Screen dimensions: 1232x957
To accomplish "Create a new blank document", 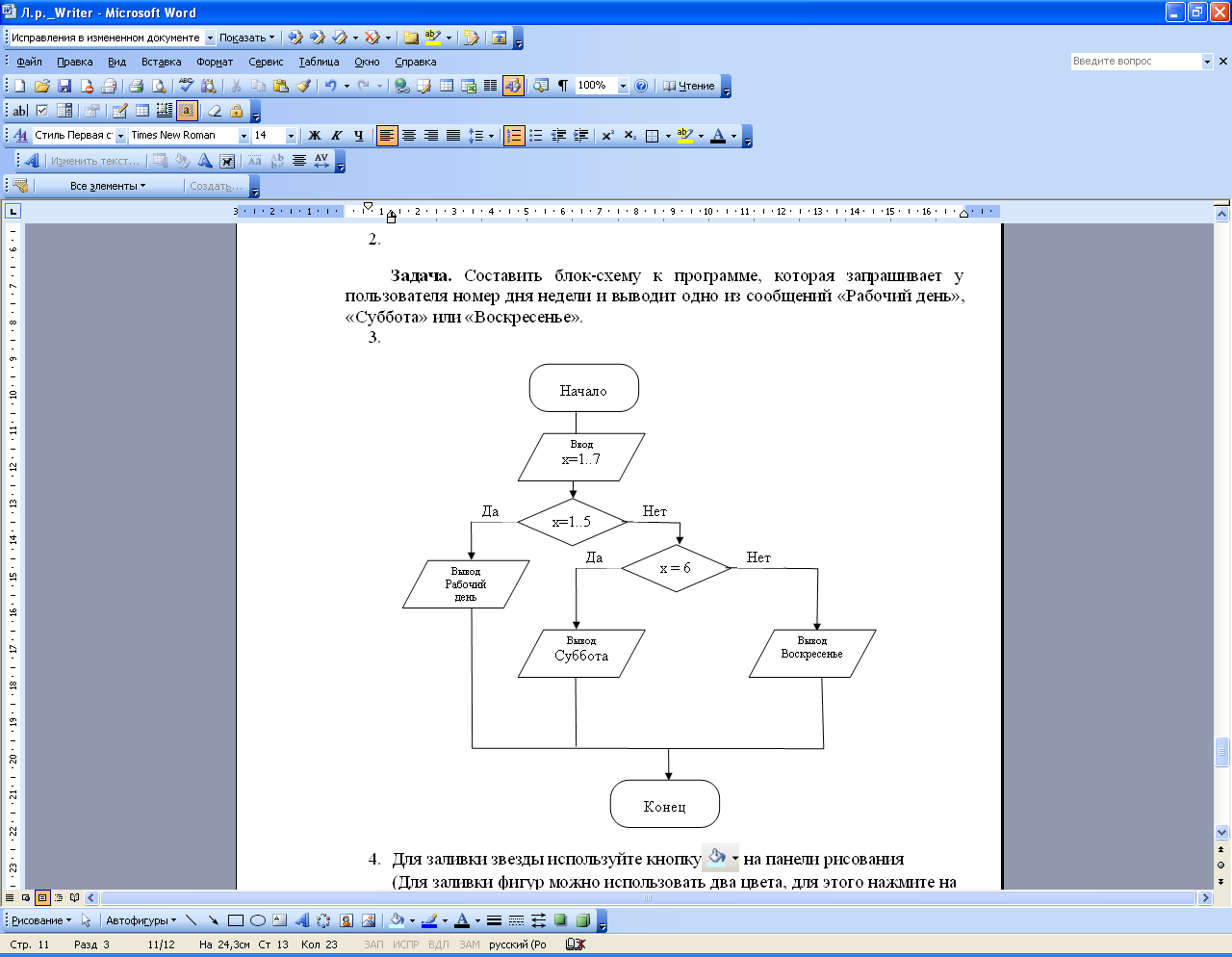I will pos(20,86).
